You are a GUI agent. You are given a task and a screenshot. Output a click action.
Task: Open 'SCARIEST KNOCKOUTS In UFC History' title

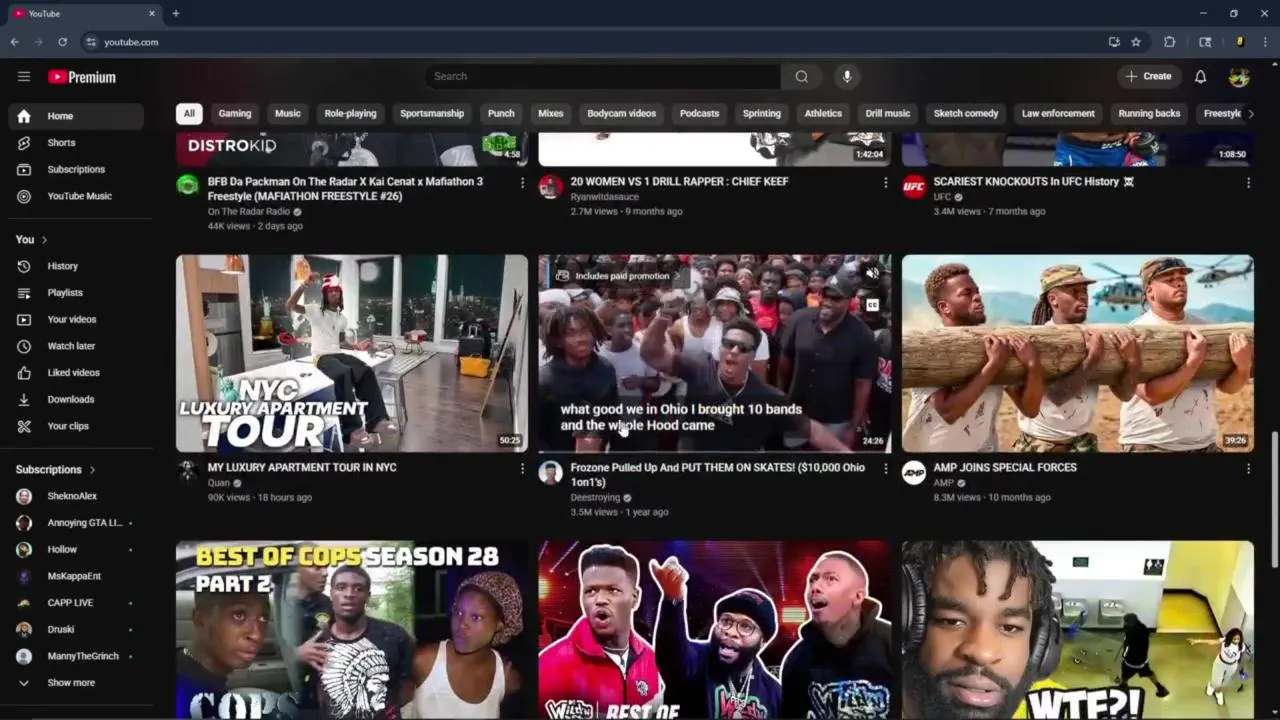pos(1033,182)
